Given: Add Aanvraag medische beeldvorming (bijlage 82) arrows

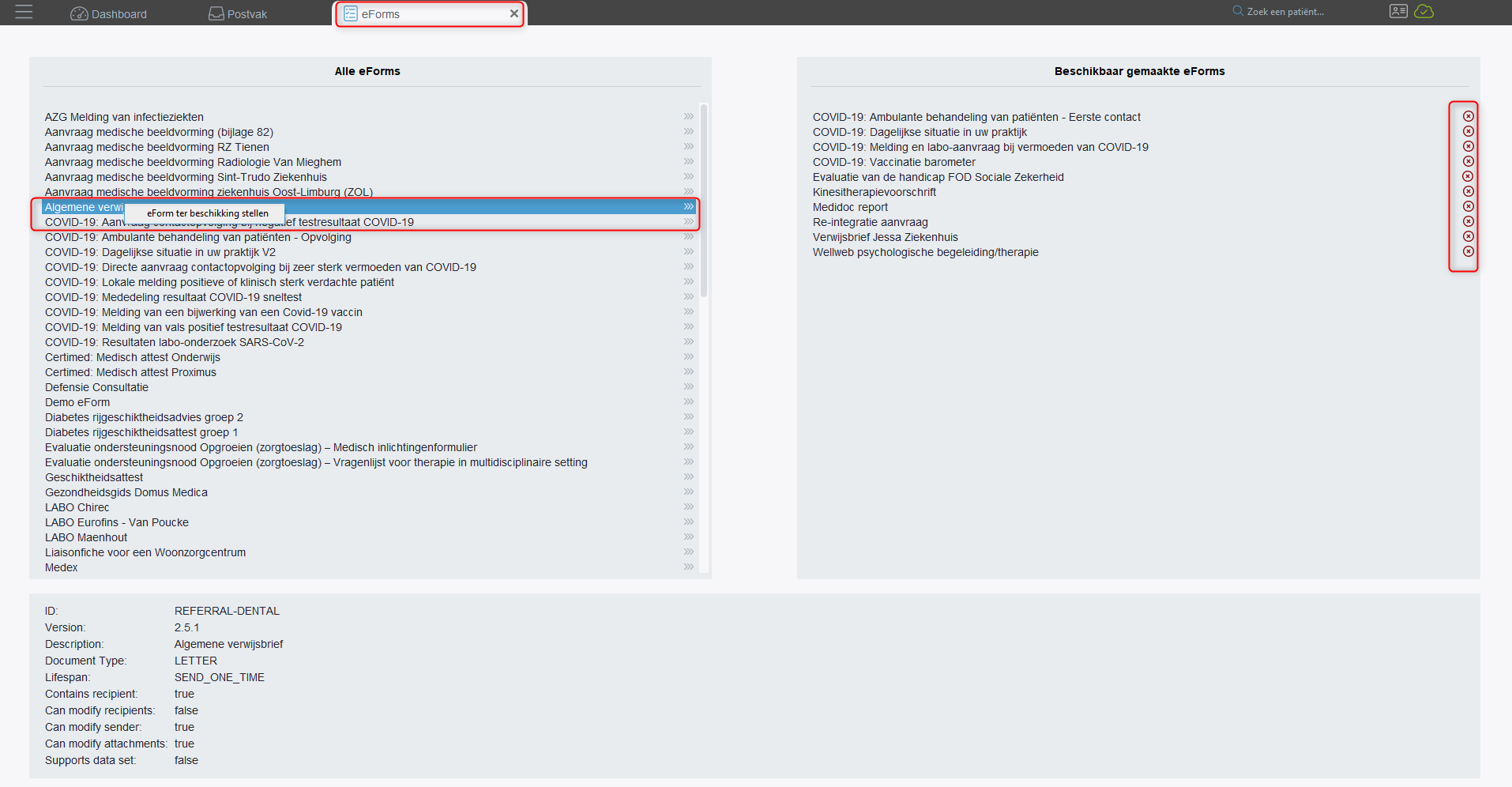Looking at the screenshot, I should (x=689, y=131).
